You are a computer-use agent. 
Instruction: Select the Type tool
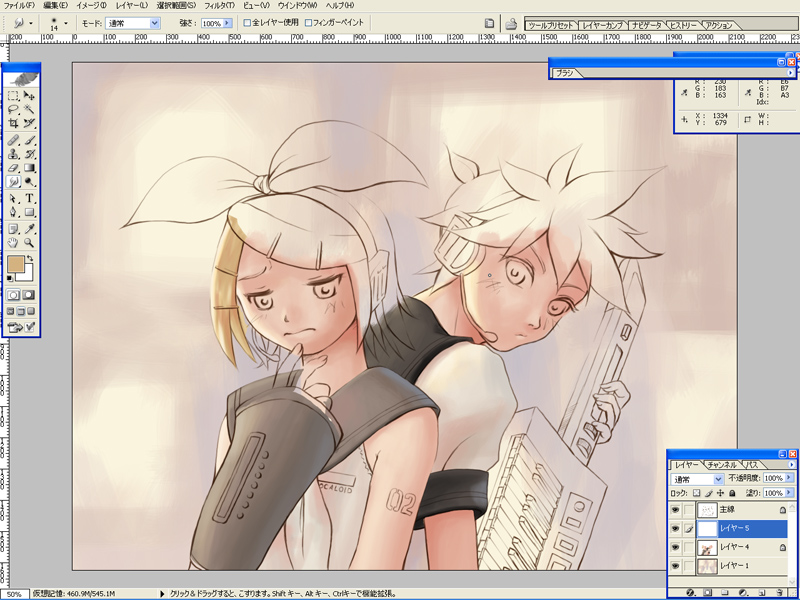(29, 198)
